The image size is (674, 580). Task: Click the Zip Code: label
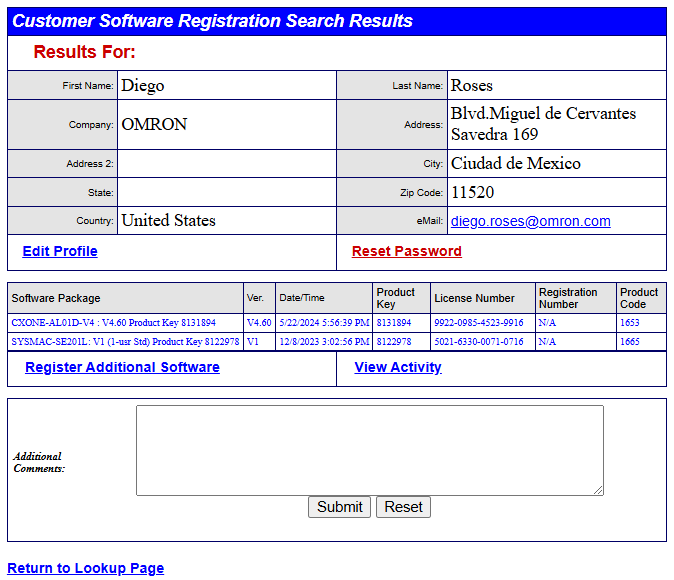pyautogui.click(x=421, y=193)
